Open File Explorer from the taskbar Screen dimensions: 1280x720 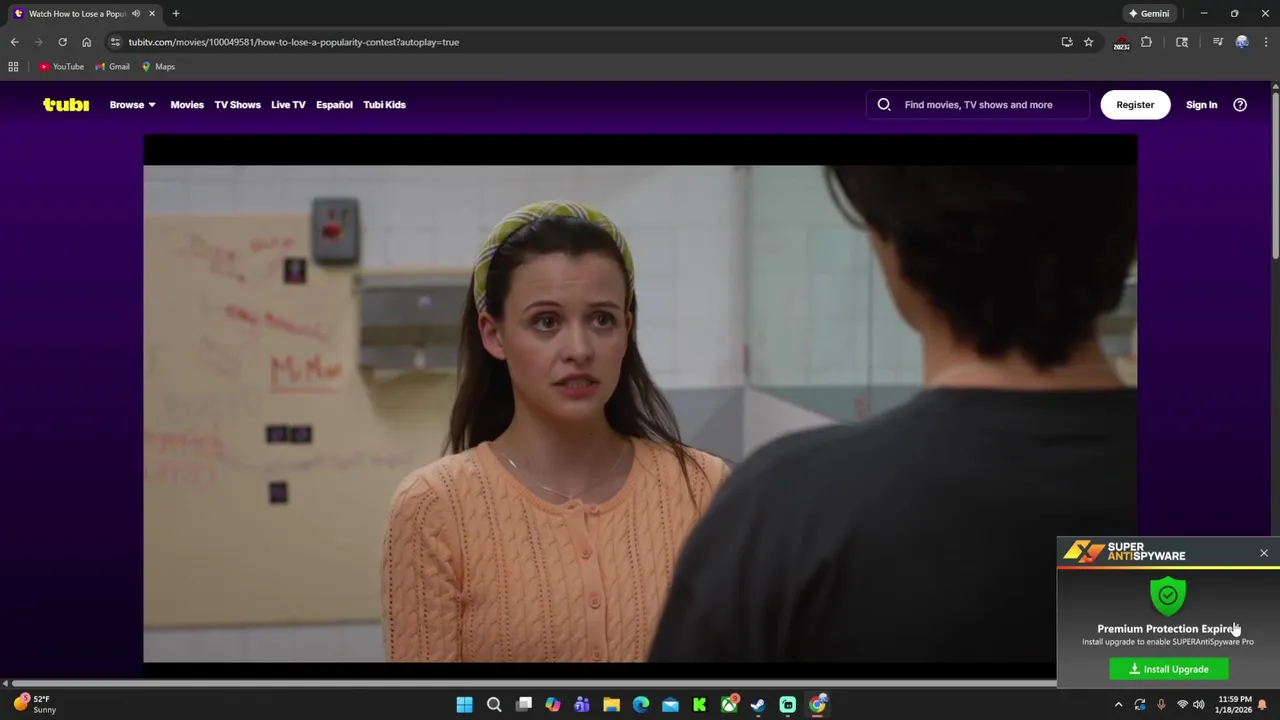611,705
